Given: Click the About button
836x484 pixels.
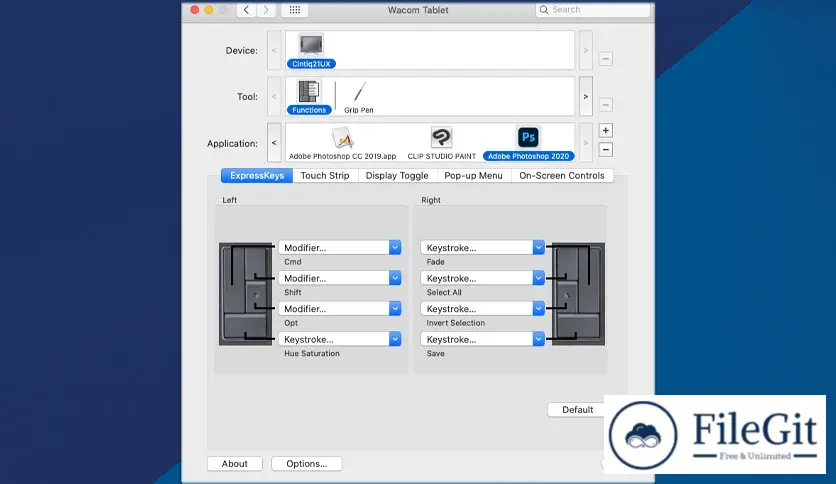Looking at the screenshot, I should [235, 464].
